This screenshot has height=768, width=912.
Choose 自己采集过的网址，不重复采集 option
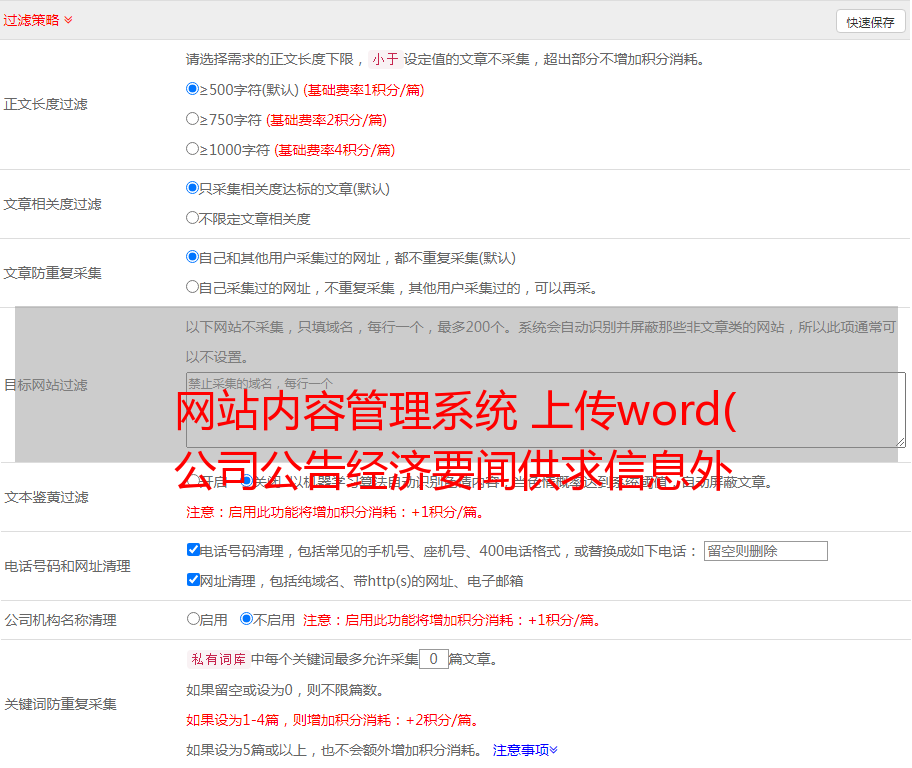tap(193, 287)
